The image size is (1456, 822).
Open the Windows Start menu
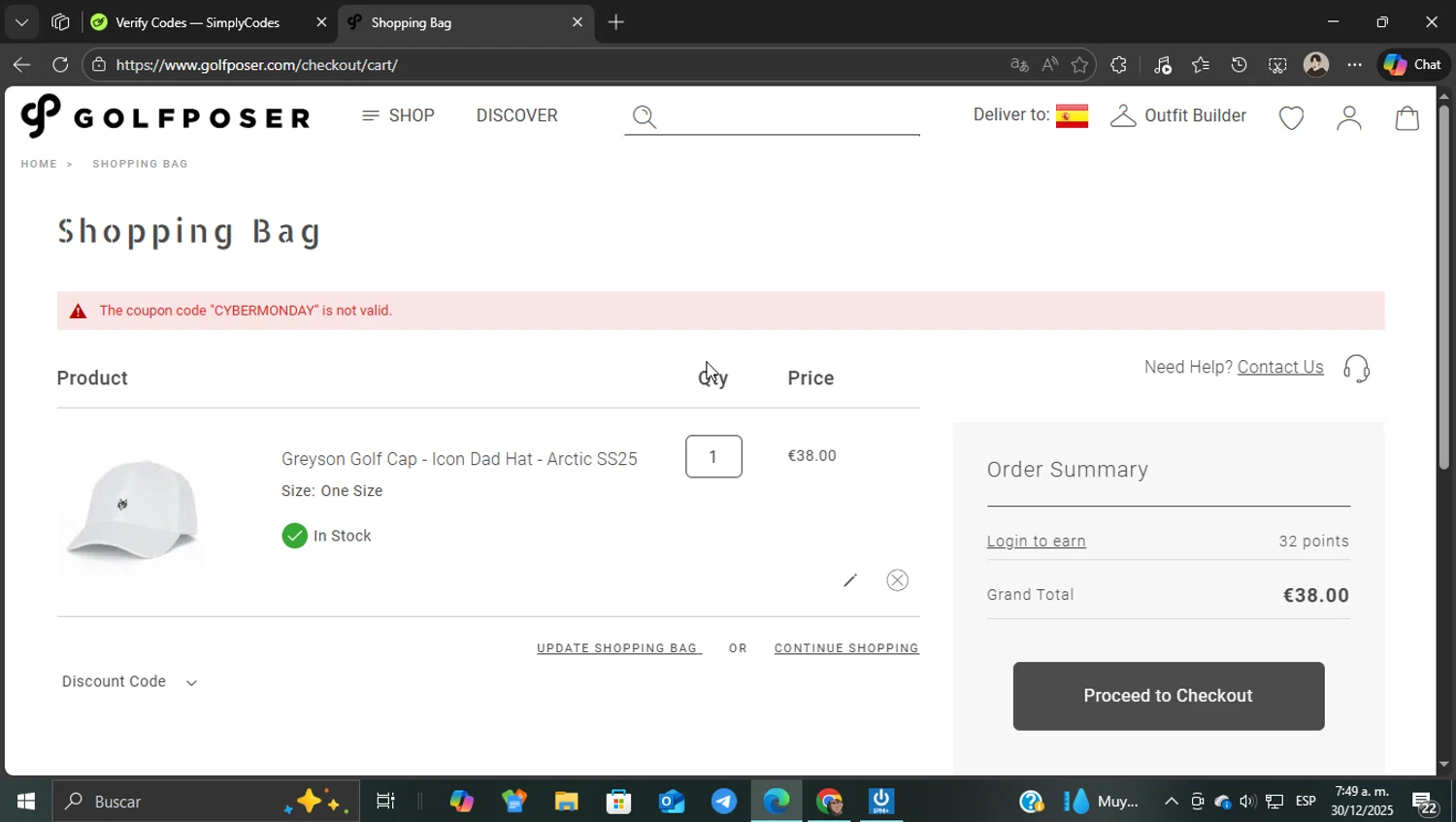pos(25,802)
